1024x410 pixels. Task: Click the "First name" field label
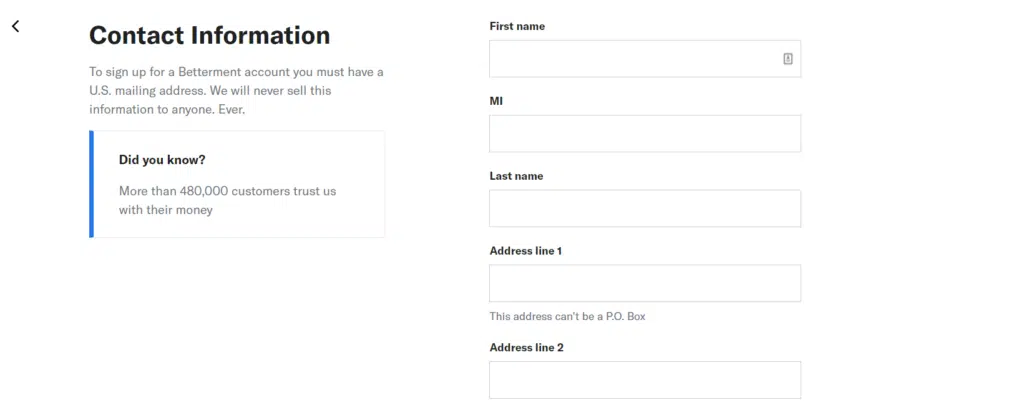point(517,26)
